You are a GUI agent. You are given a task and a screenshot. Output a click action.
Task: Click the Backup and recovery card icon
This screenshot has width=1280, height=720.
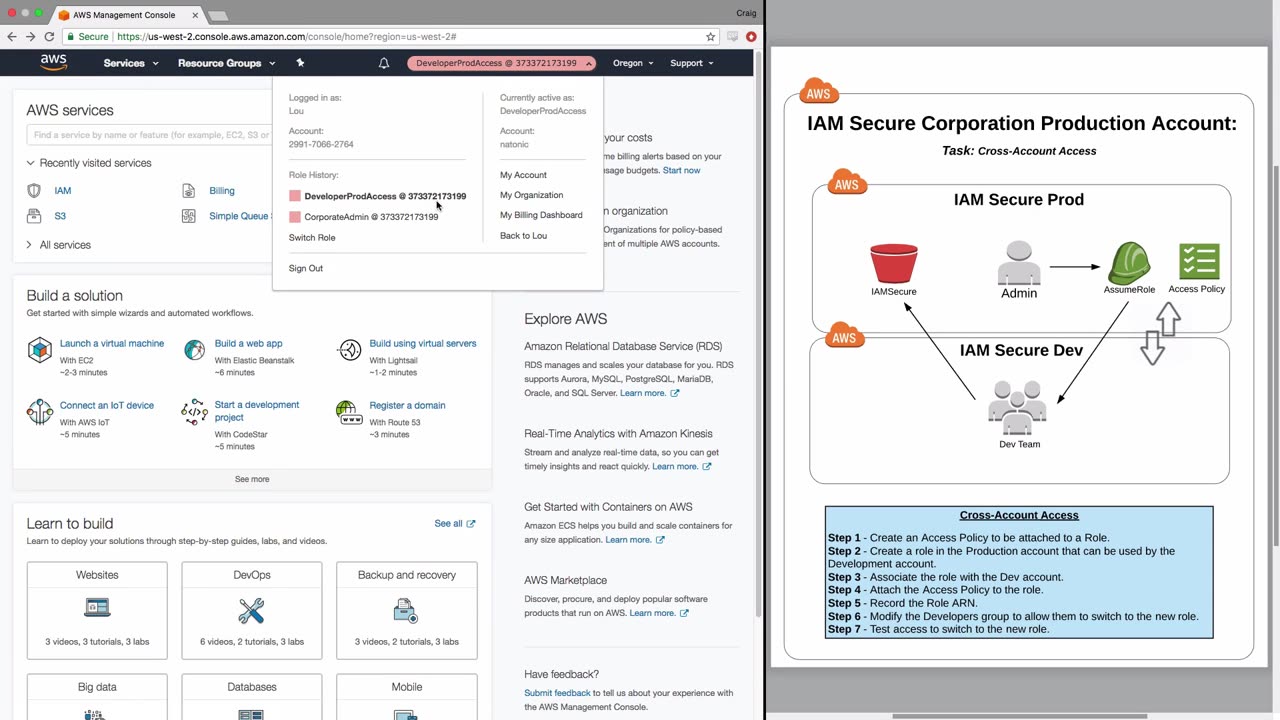[406, 609]
